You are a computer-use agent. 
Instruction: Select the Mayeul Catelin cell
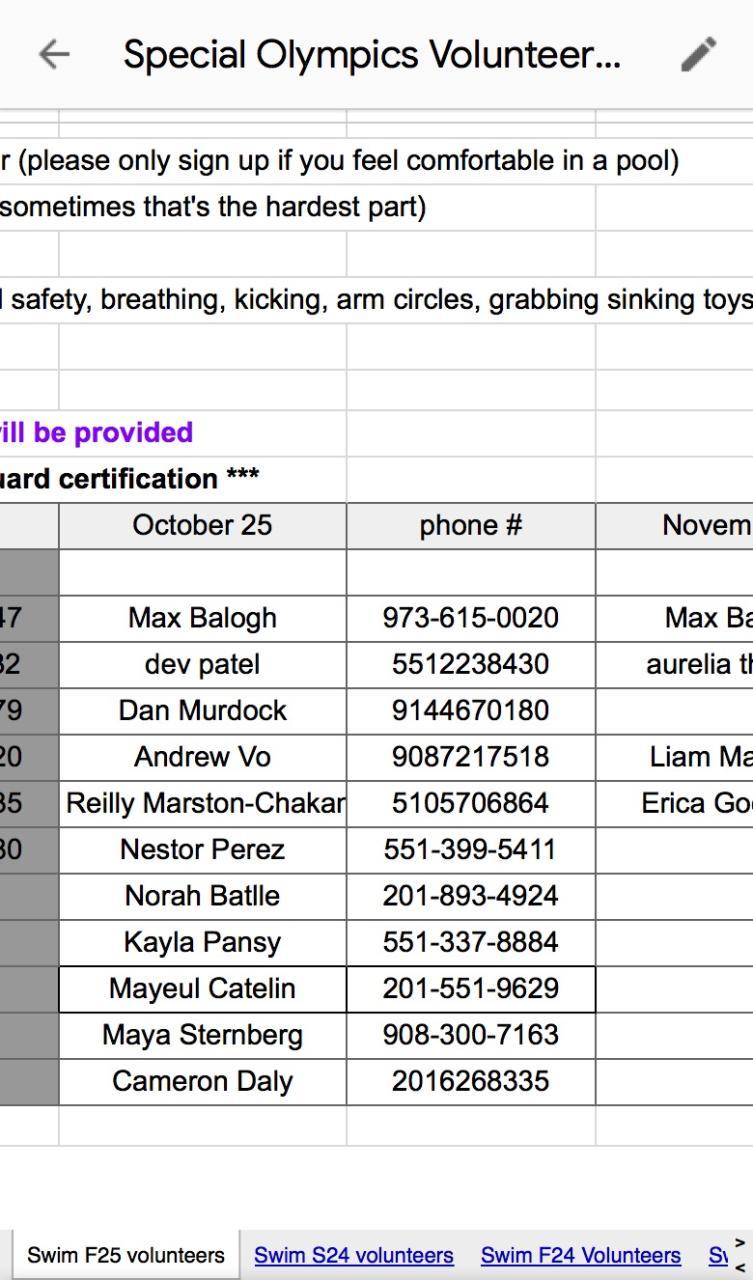click(202, 989)
